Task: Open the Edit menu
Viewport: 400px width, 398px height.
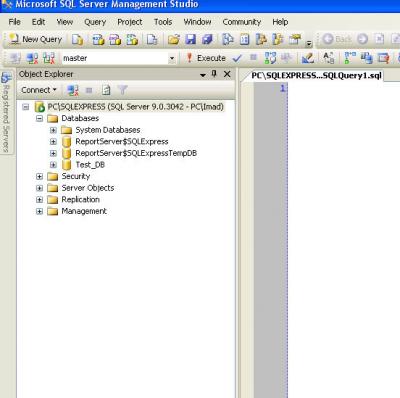Action: point(38,22)
